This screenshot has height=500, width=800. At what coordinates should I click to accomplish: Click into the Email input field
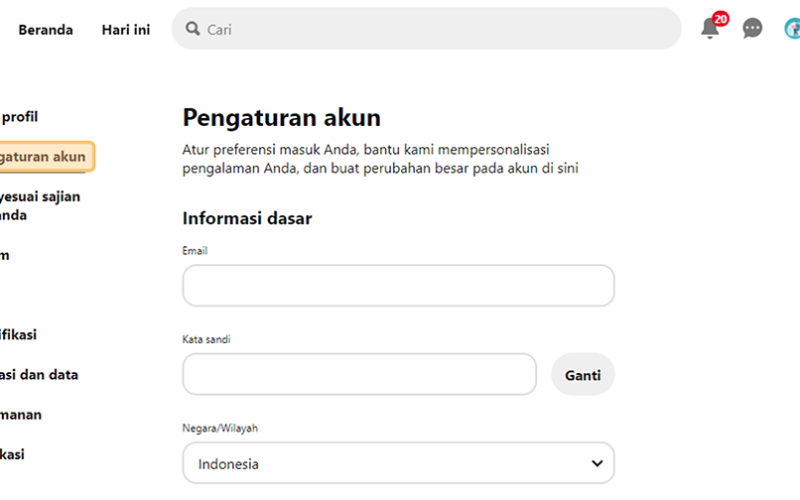(398, 286)
